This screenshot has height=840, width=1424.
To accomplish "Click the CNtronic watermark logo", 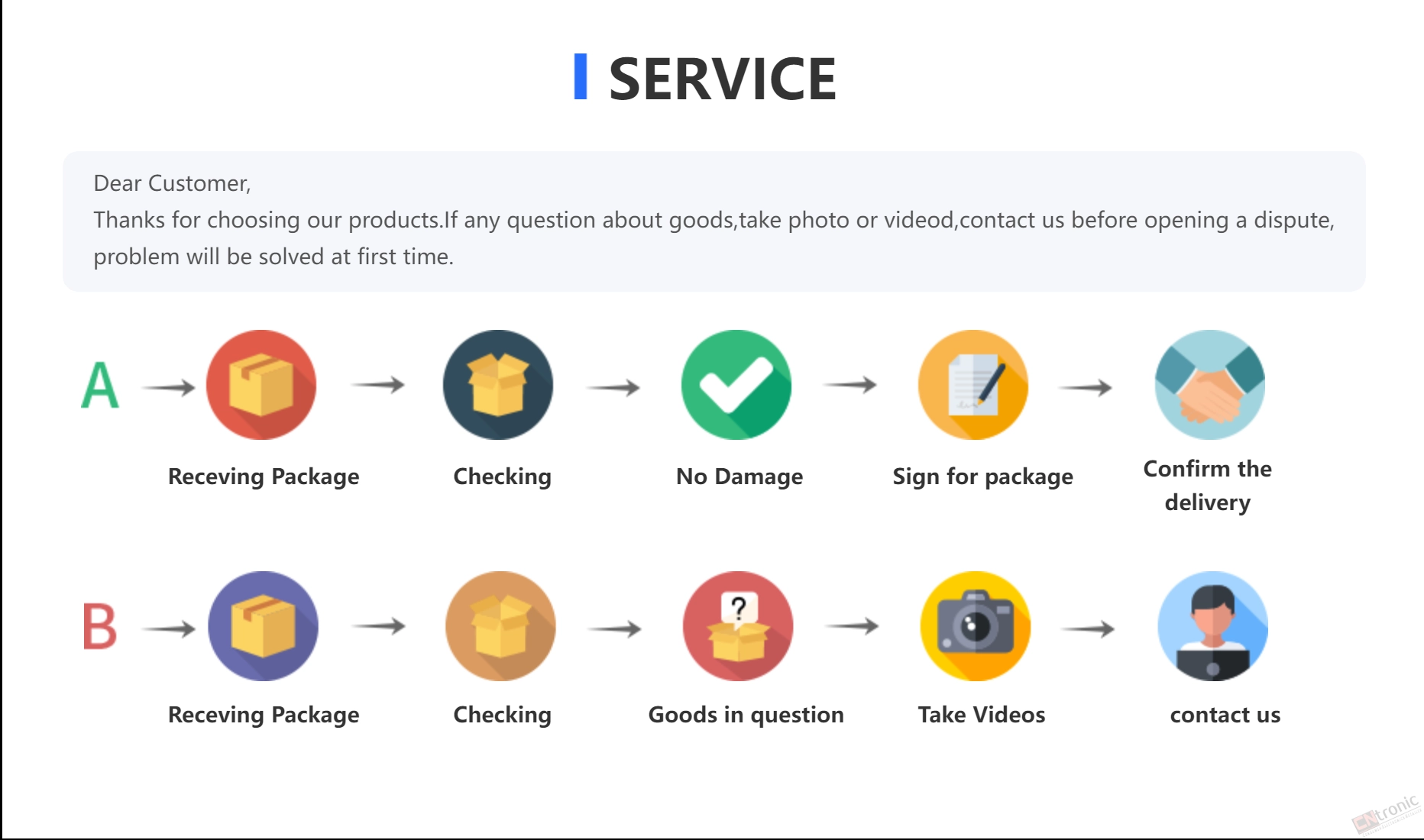I will pos(1387,814).
